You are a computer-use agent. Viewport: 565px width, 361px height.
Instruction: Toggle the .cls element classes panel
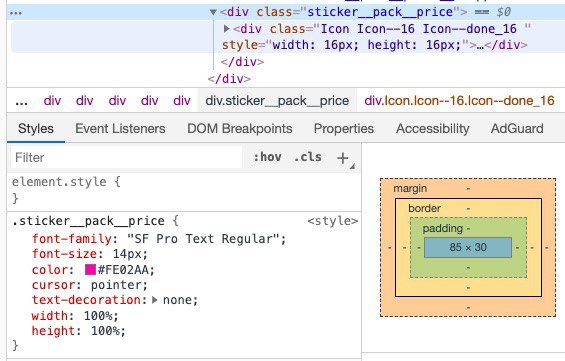coord(308,157)
